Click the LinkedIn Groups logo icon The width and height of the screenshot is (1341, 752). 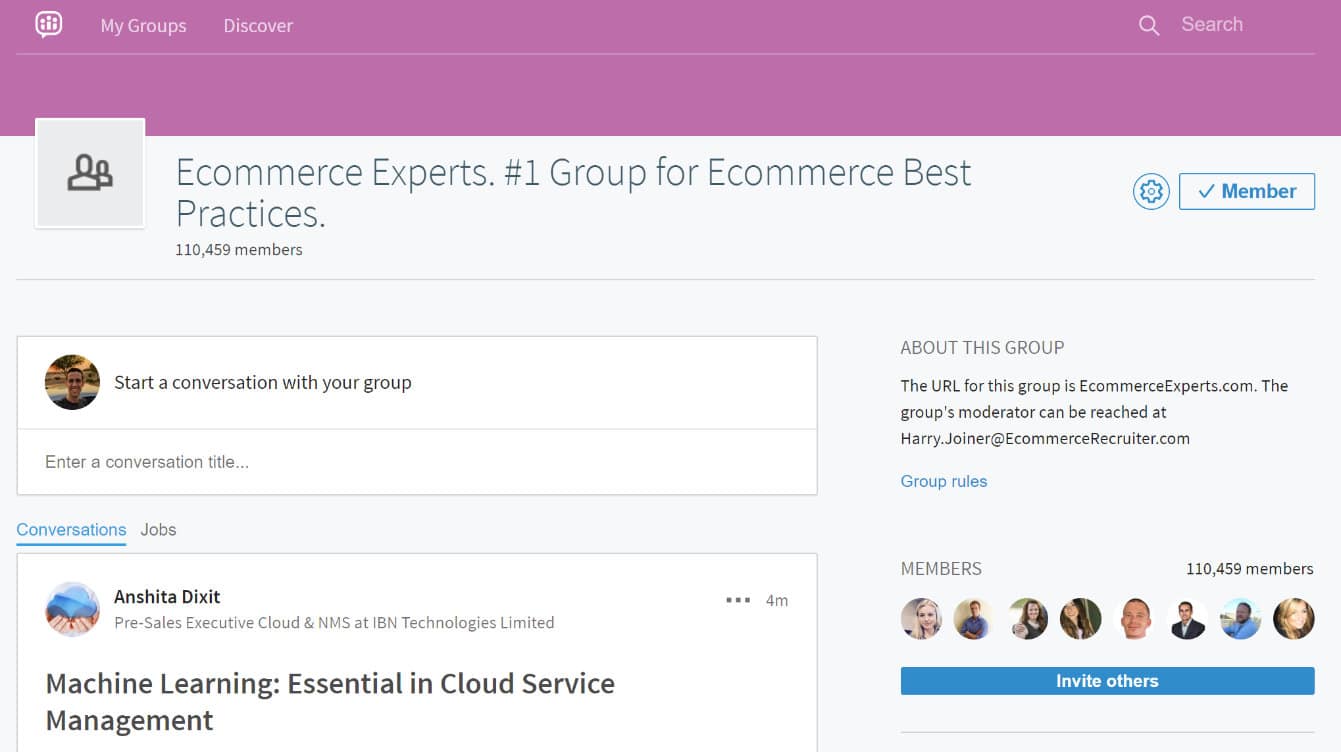coord(48,24)
